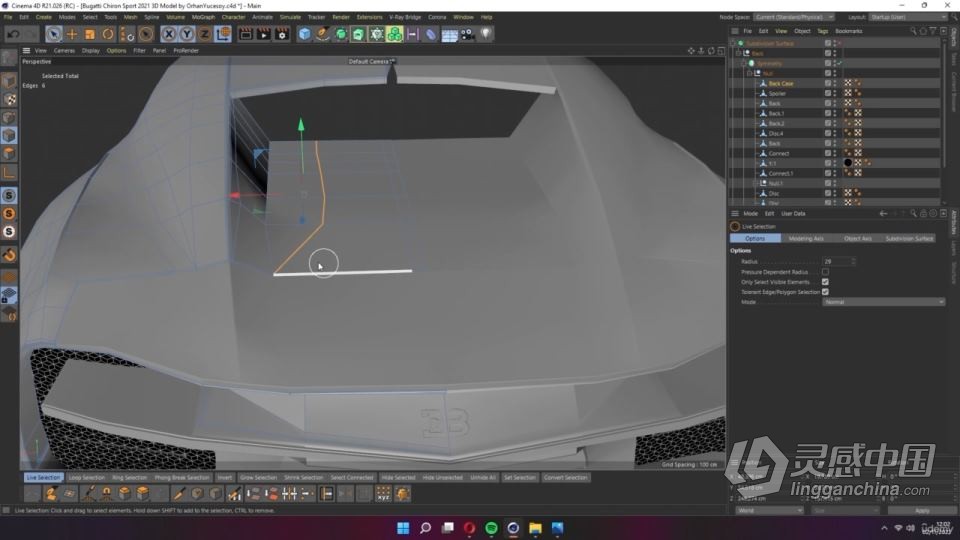Expand the Null.1 tree node
The height and width of the screenshot is (540, 960).
pos(756,183)
